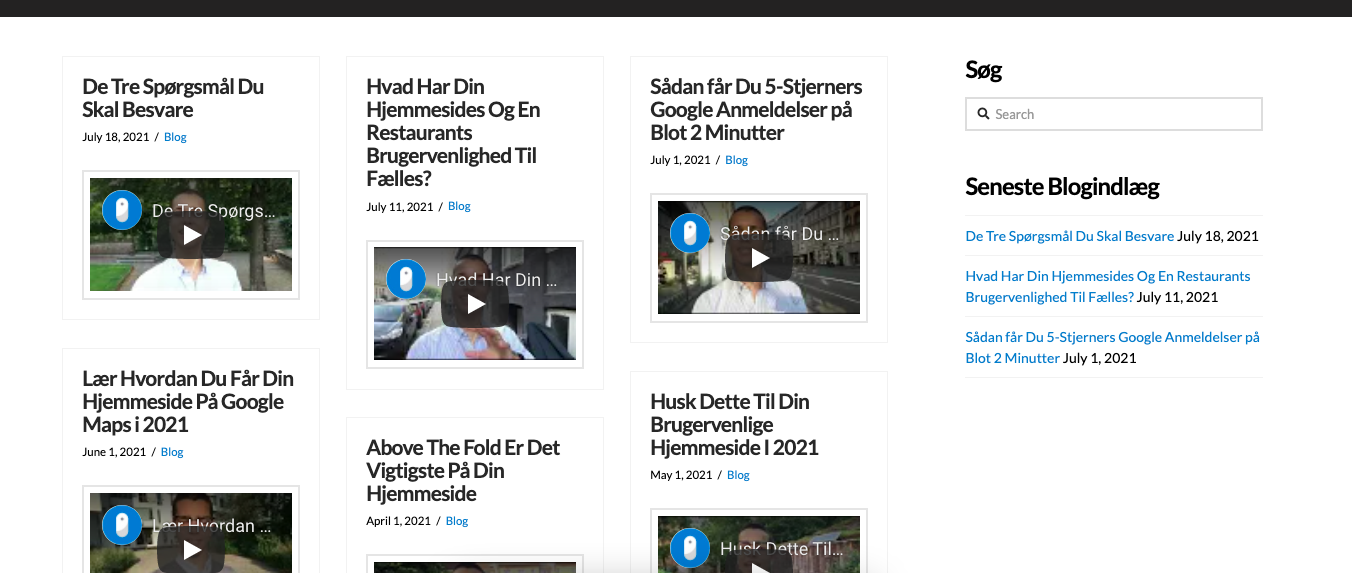Open post Husk Dette Til Din Brugervenlige Hjemmeside
Screen dimensions: 1352x573
coord(734,424)
